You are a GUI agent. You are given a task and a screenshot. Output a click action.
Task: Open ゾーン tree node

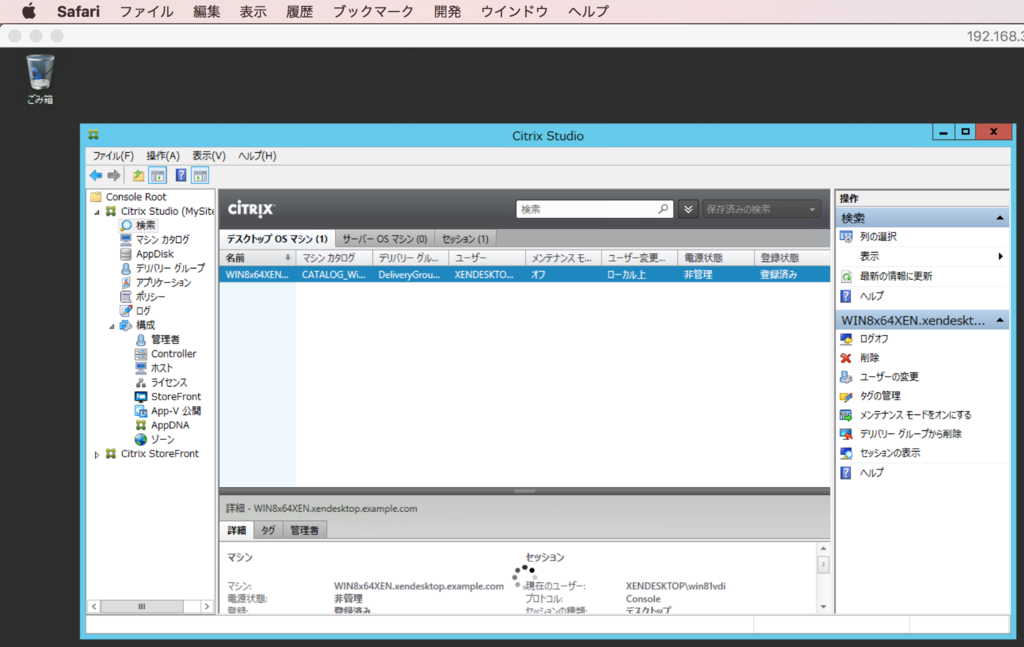point(163,439)
